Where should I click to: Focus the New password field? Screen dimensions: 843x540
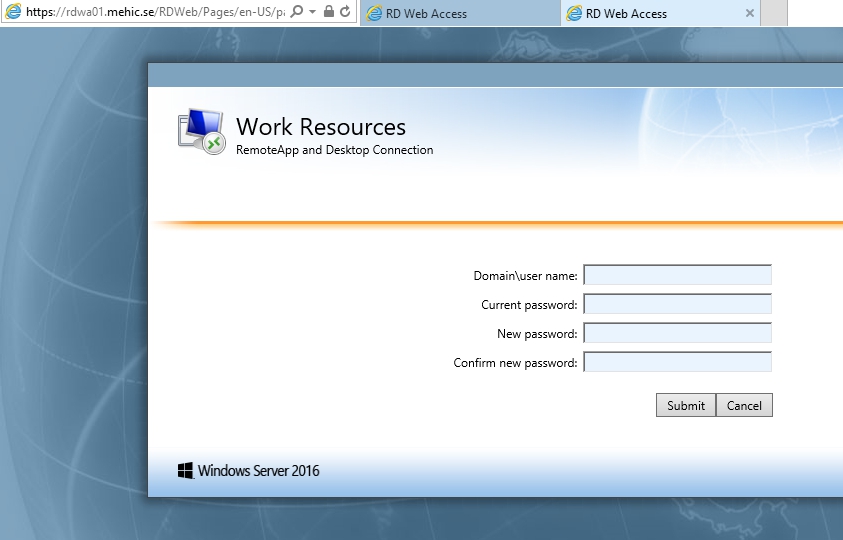pyautogui.click(x=677, y=333)
